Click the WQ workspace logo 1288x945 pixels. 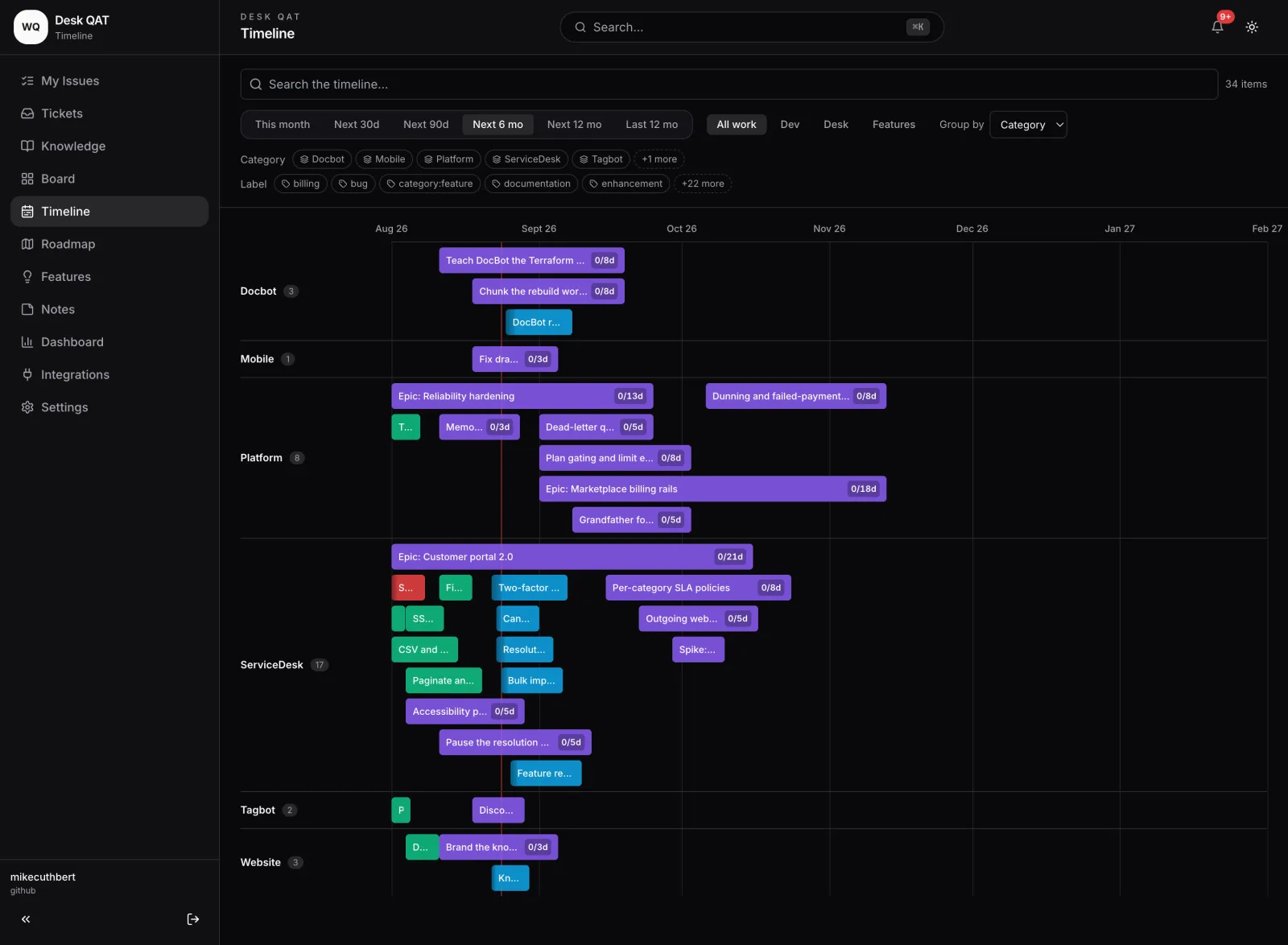(x=31, y=27)
